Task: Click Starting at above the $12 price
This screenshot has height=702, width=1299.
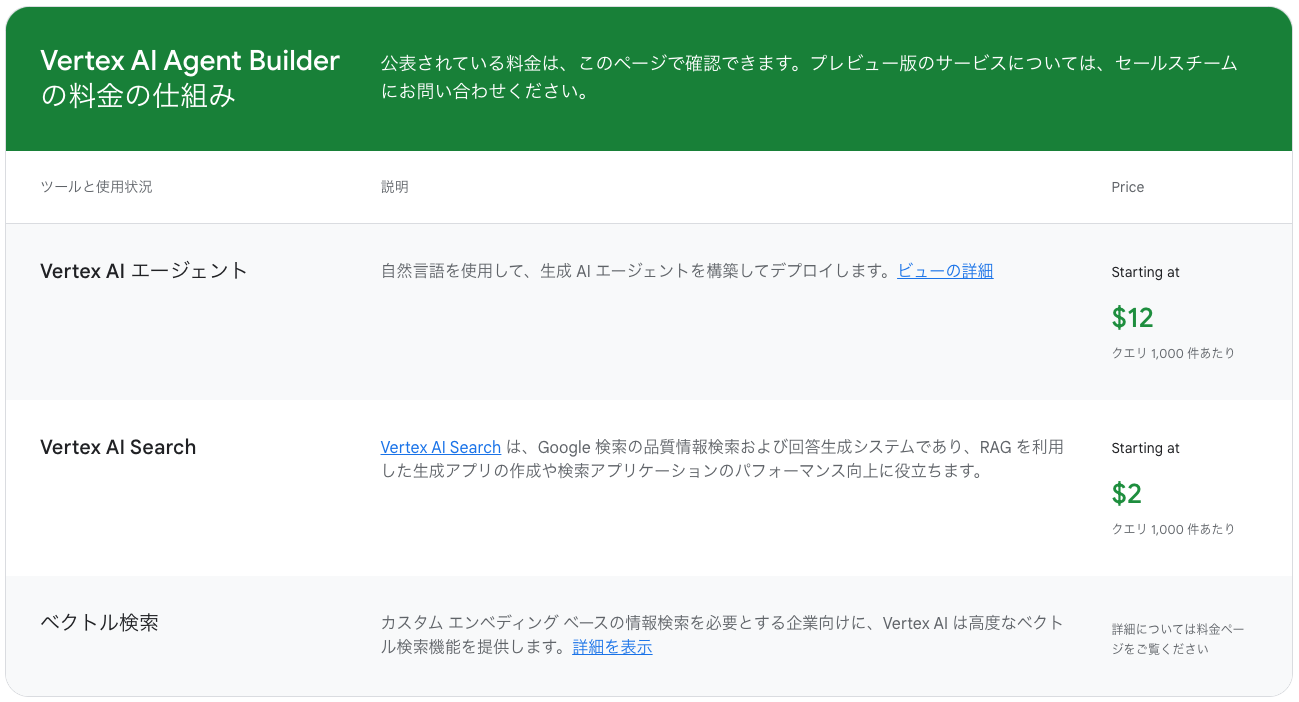Action: click(1145, 272)
